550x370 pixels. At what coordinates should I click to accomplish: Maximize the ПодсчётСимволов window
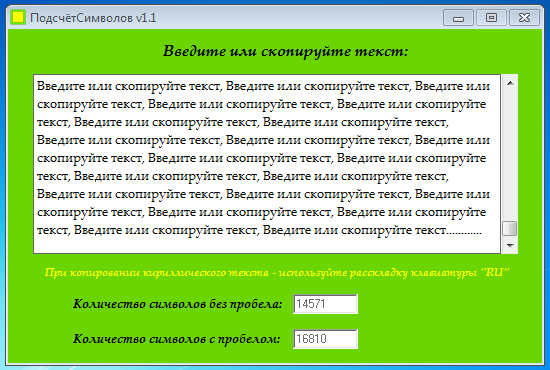pyautogui.click(x=491, y=18)
